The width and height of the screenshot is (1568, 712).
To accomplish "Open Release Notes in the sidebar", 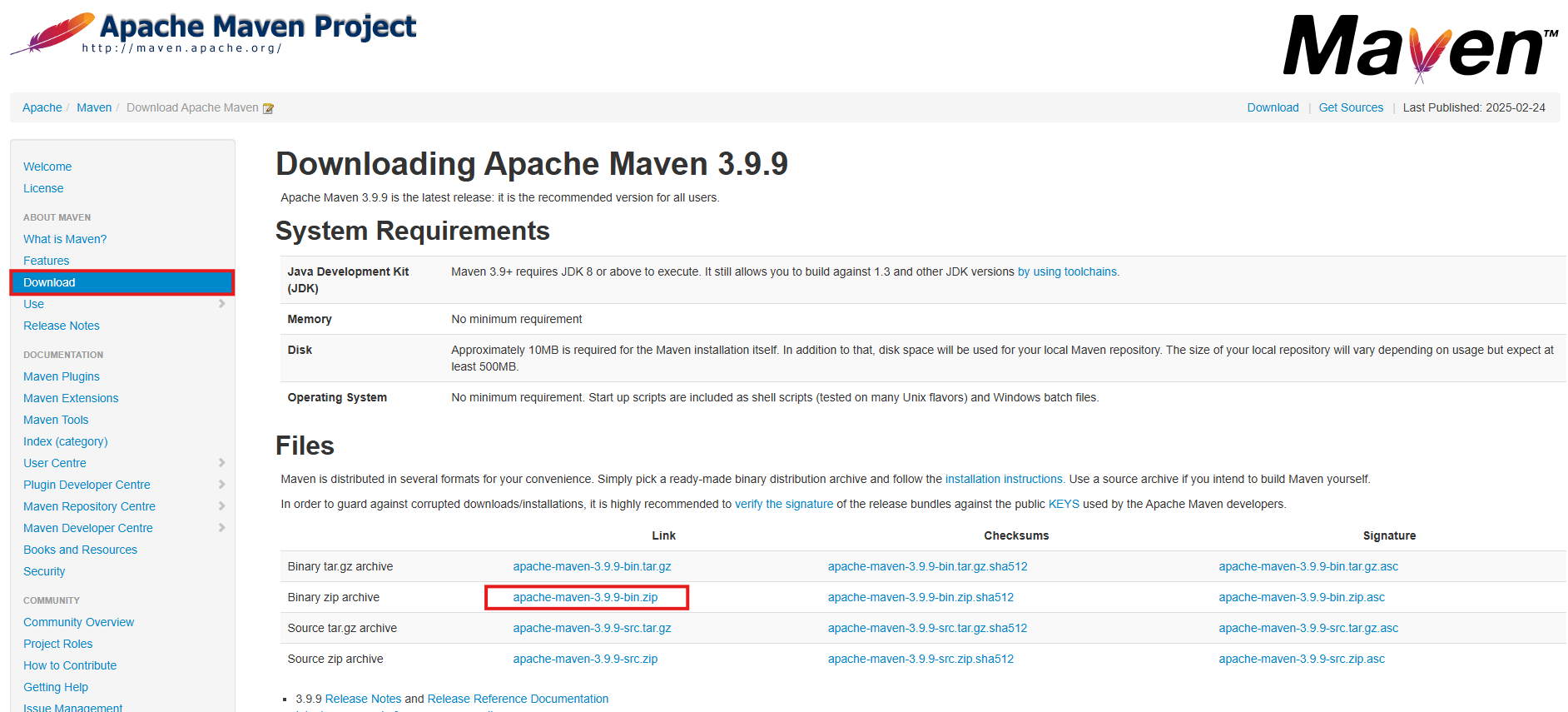I will click(62, 326).
